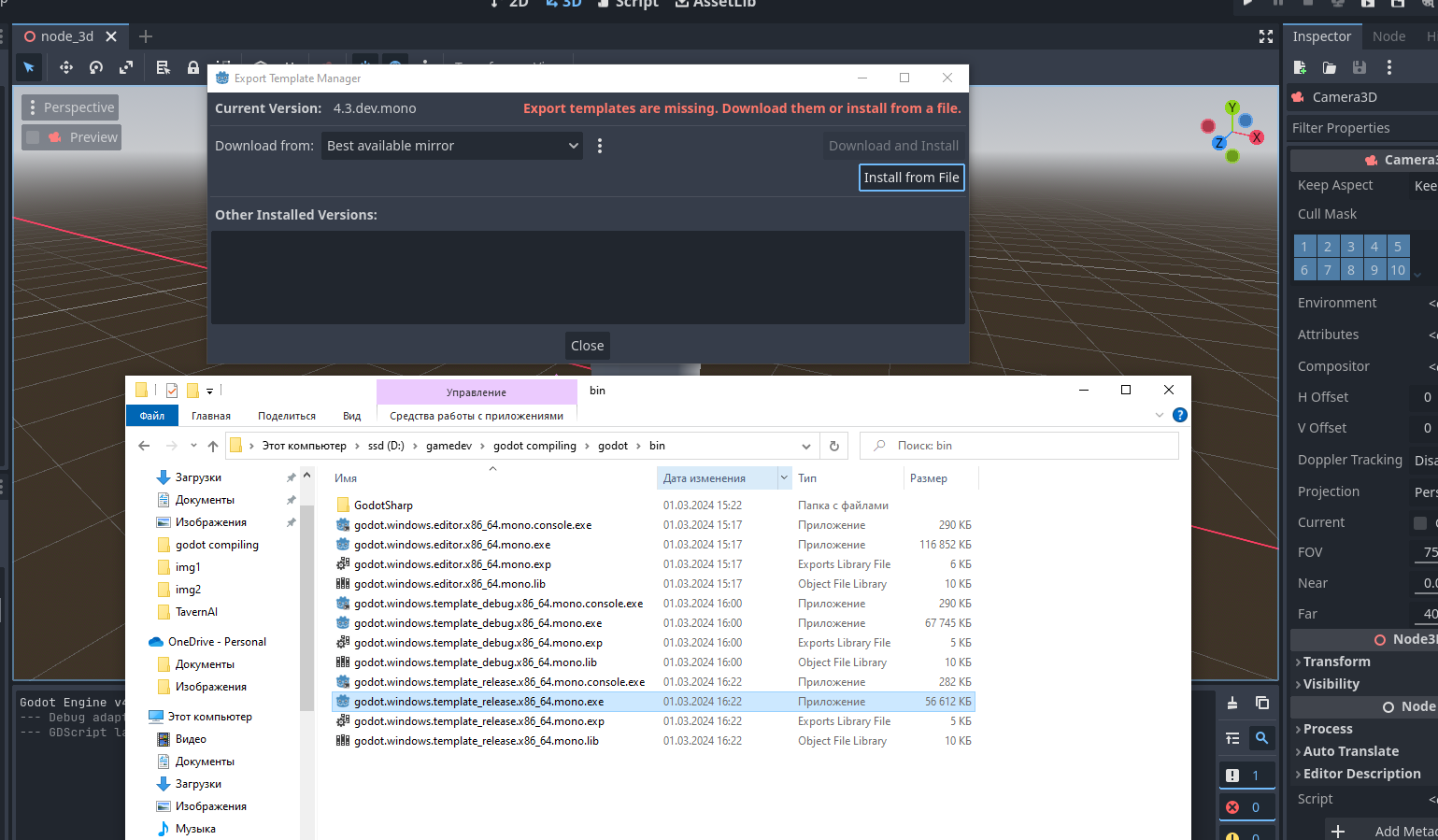Activate the Scale Mode tool
Screen dimensions: 1438x840
pyautogui.click(x=126, y=67)
